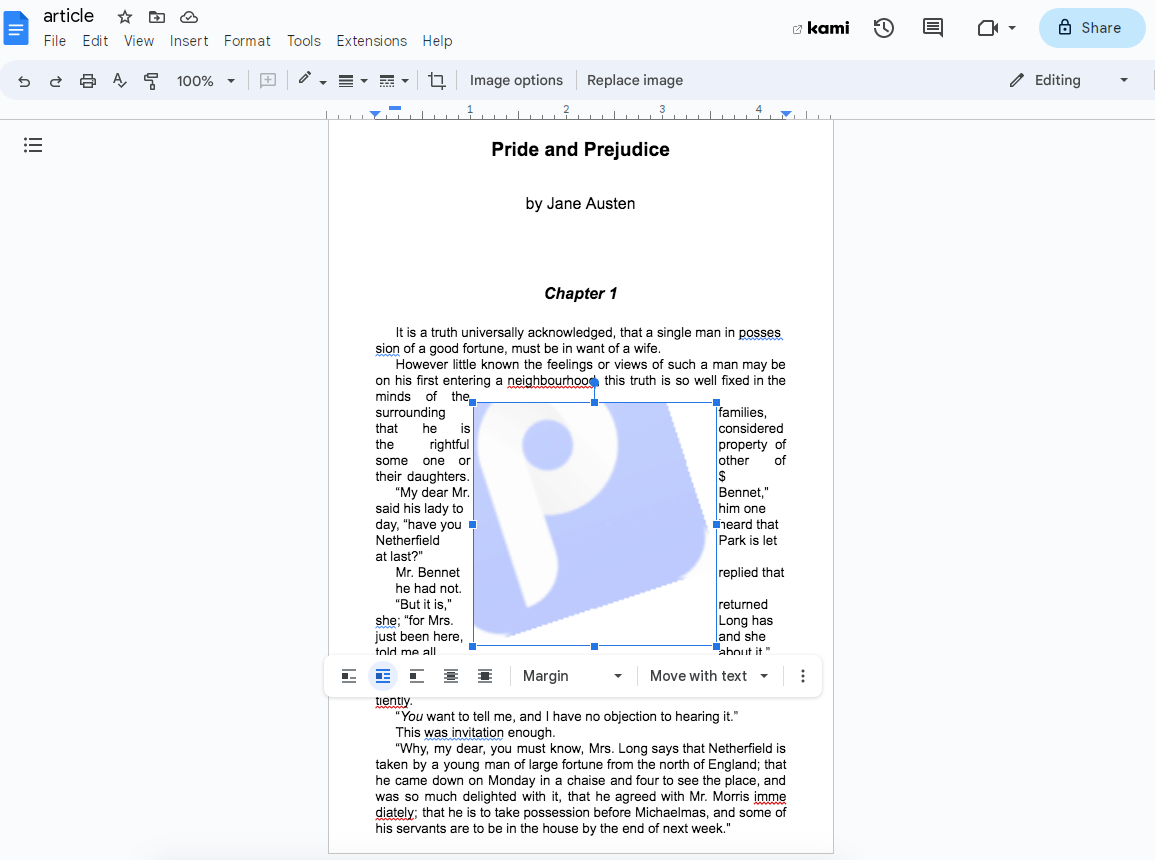
Task: Click the Print icon
Action: point(88,80)
